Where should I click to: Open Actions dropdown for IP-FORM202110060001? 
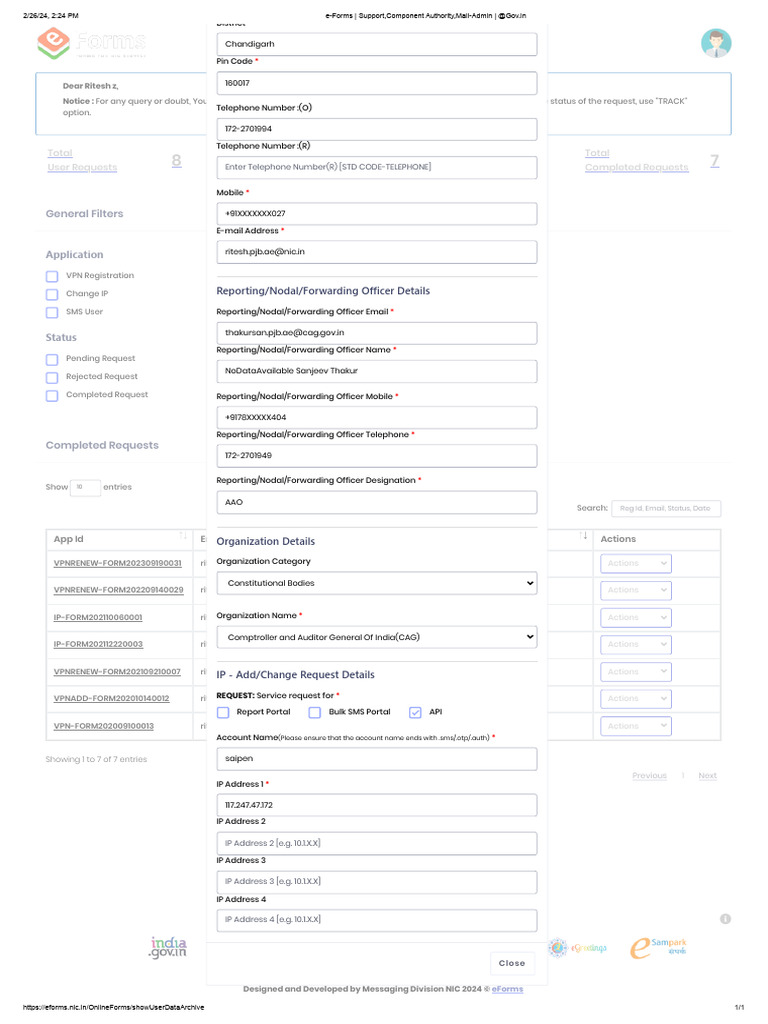pyautogui.click(x=635, y=618)
